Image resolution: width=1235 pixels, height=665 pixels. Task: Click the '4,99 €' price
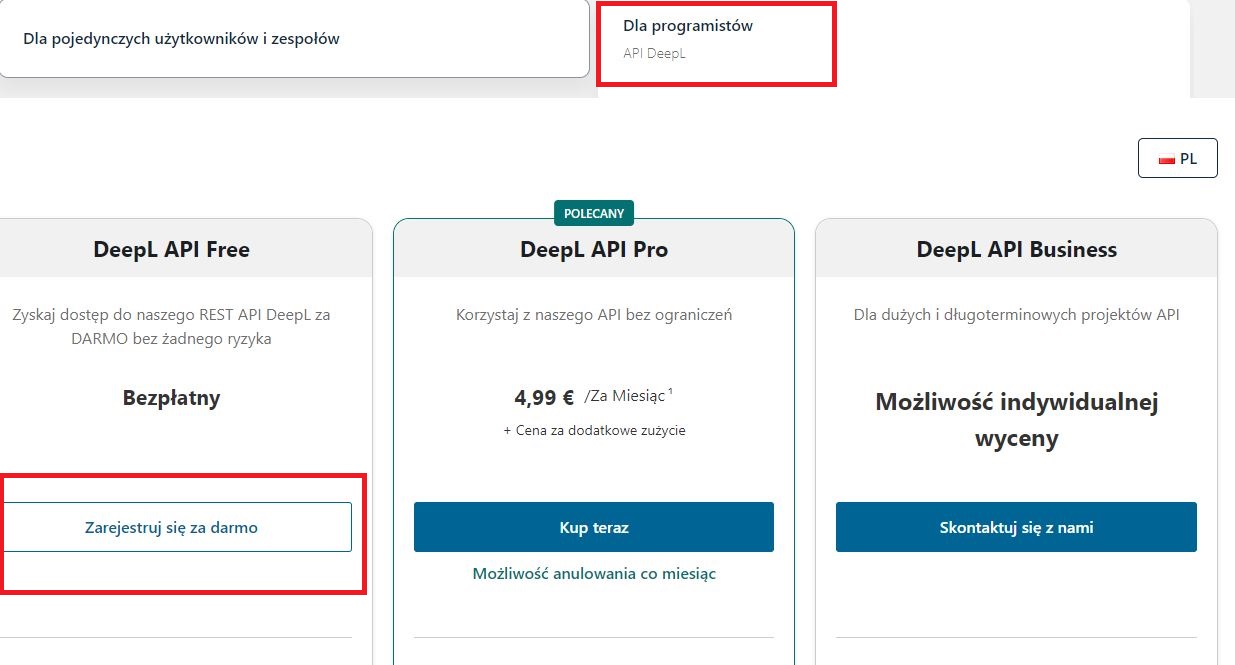544,397
